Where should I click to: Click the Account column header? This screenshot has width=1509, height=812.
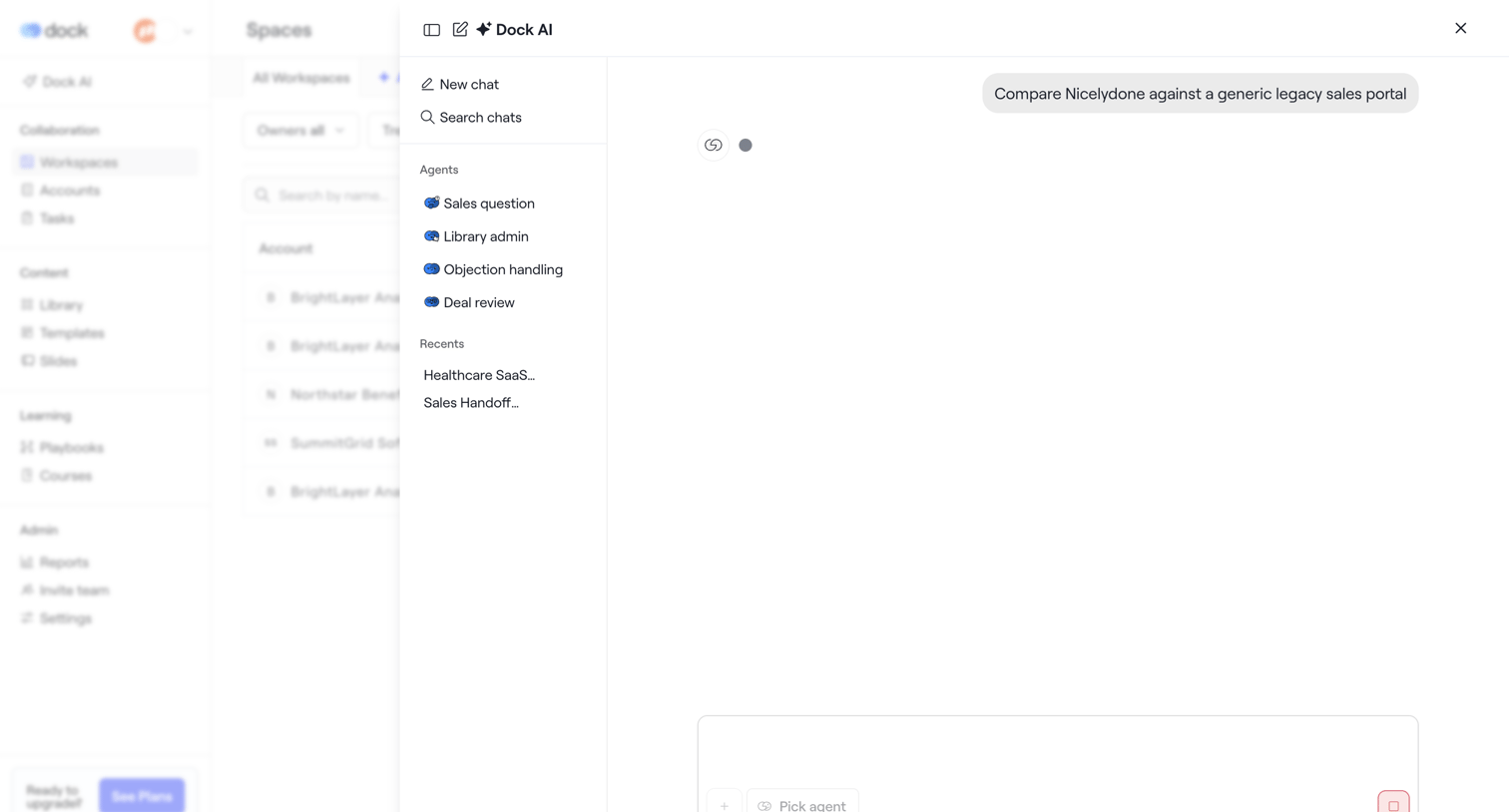(285, 248)
